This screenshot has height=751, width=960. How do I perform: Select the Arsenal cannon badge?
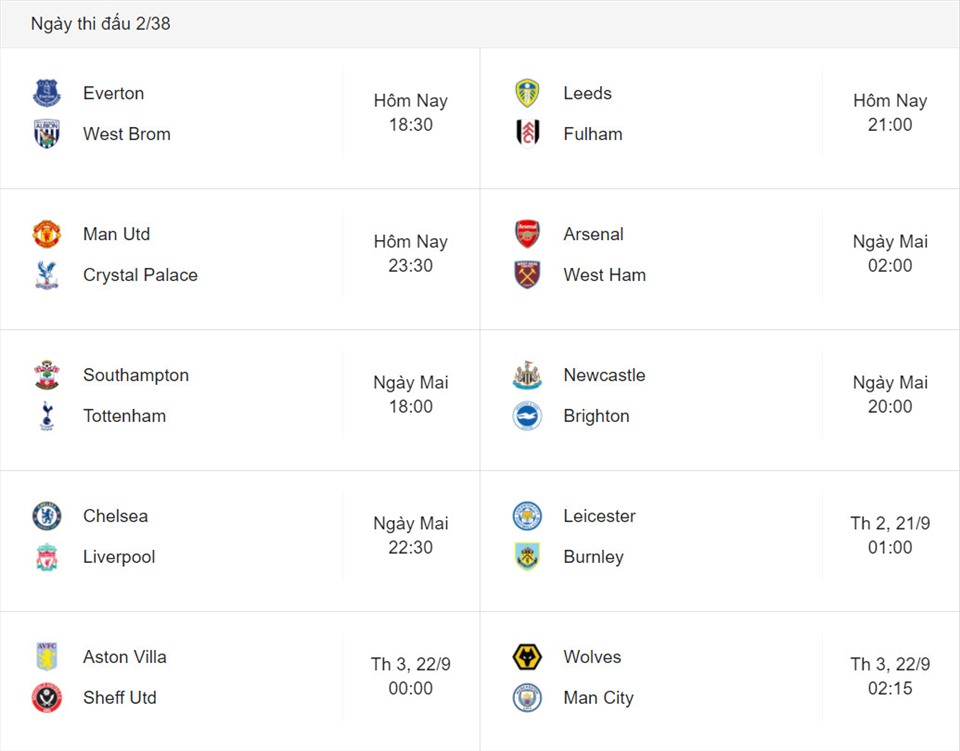point(527,234)
